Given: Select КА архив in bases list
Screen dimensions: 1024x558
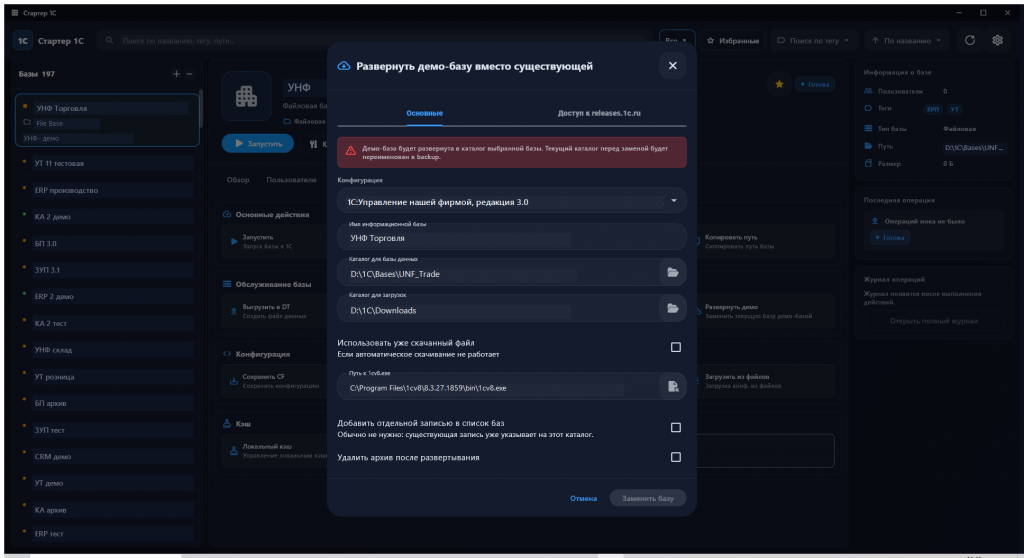Looking at the screenshot, I should pos(107,510).
